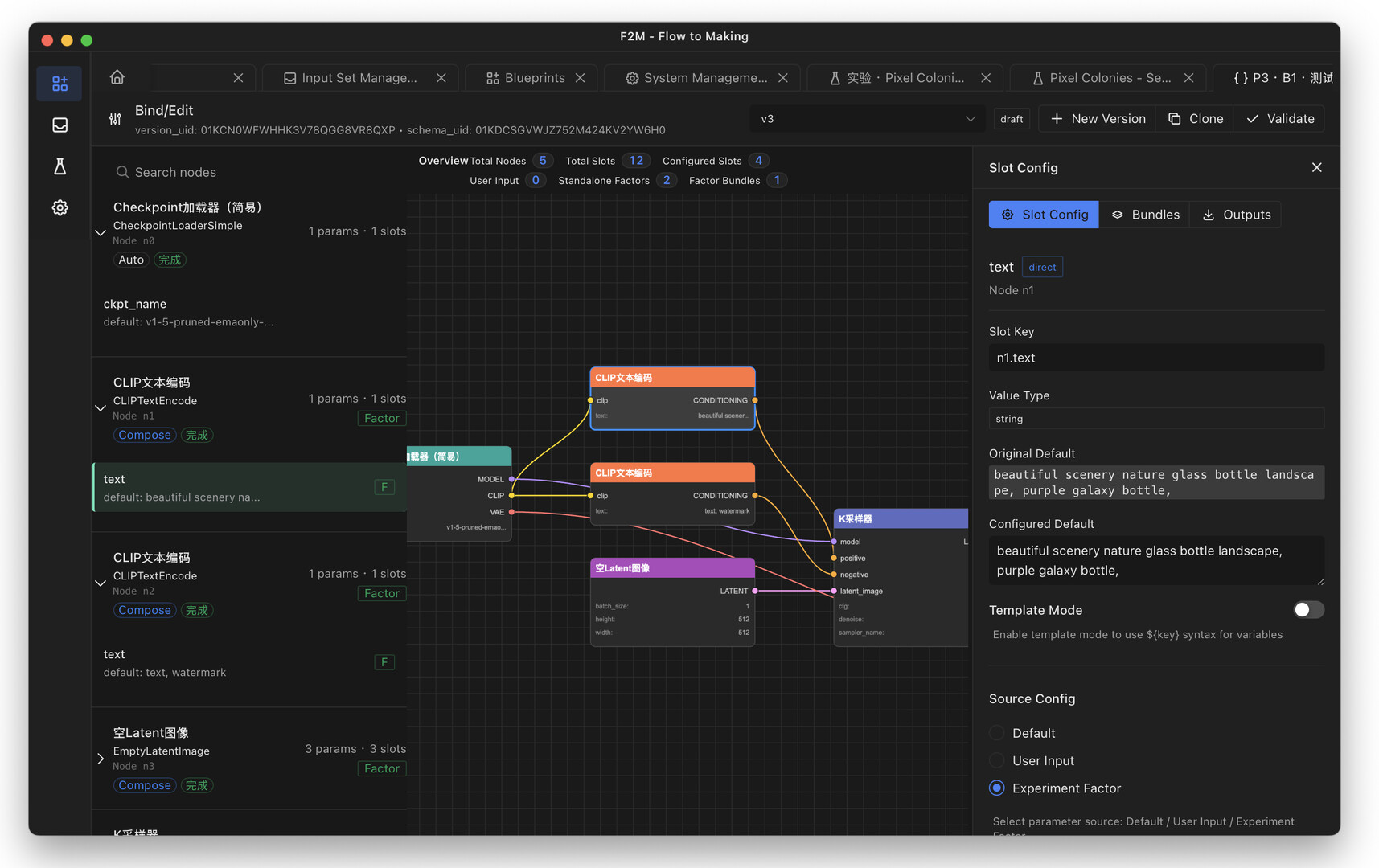Enable Template Mode switch
Image resolution: width=1379 pixels, height=868 pixels.
point(1307,610)
